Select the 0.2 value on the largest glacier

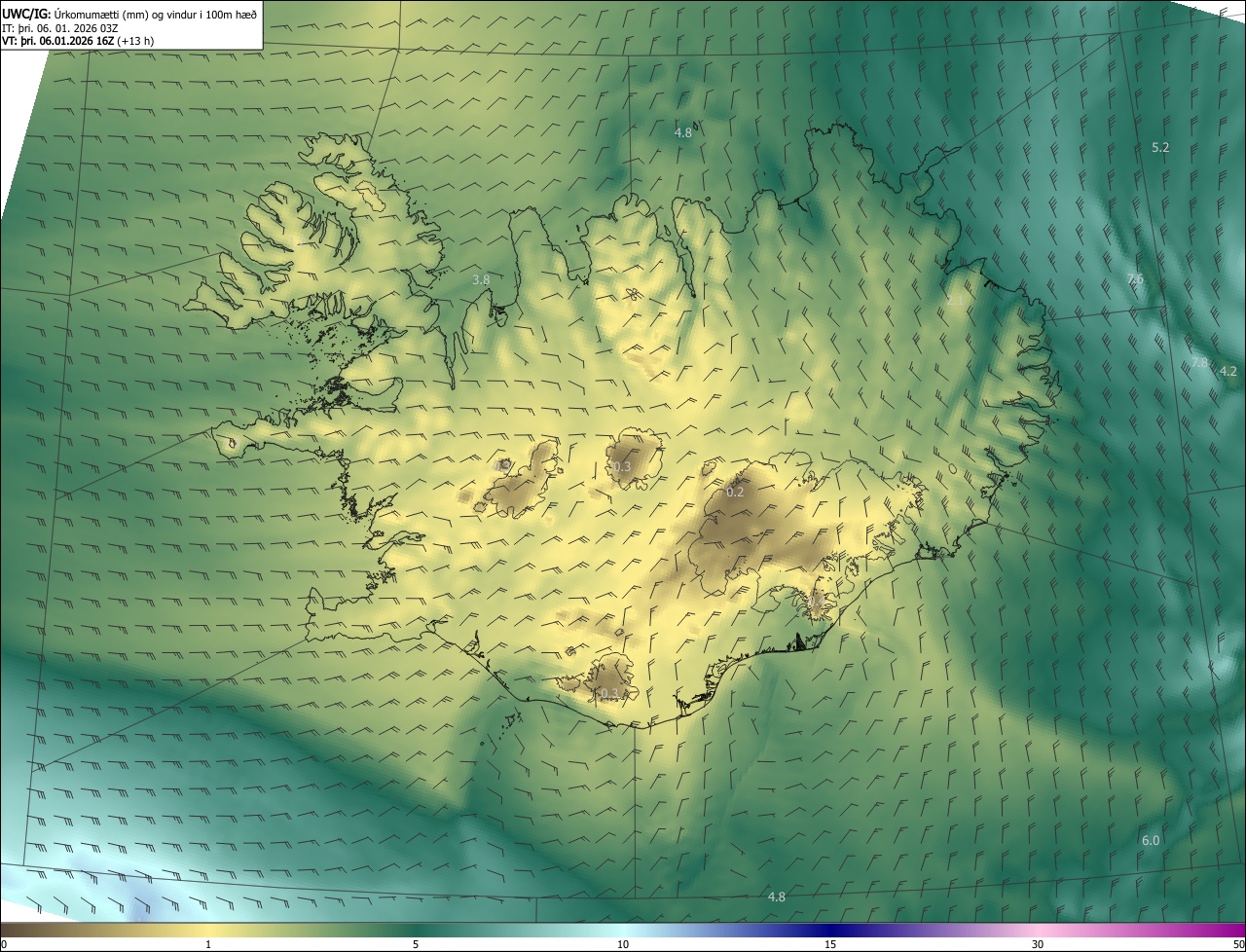pos(736,492)
